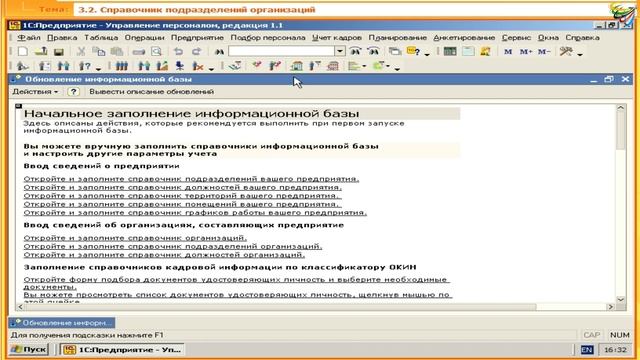Click the horizontal scrollbar right arrow
The image size is (640, 360).
point(611,307)
